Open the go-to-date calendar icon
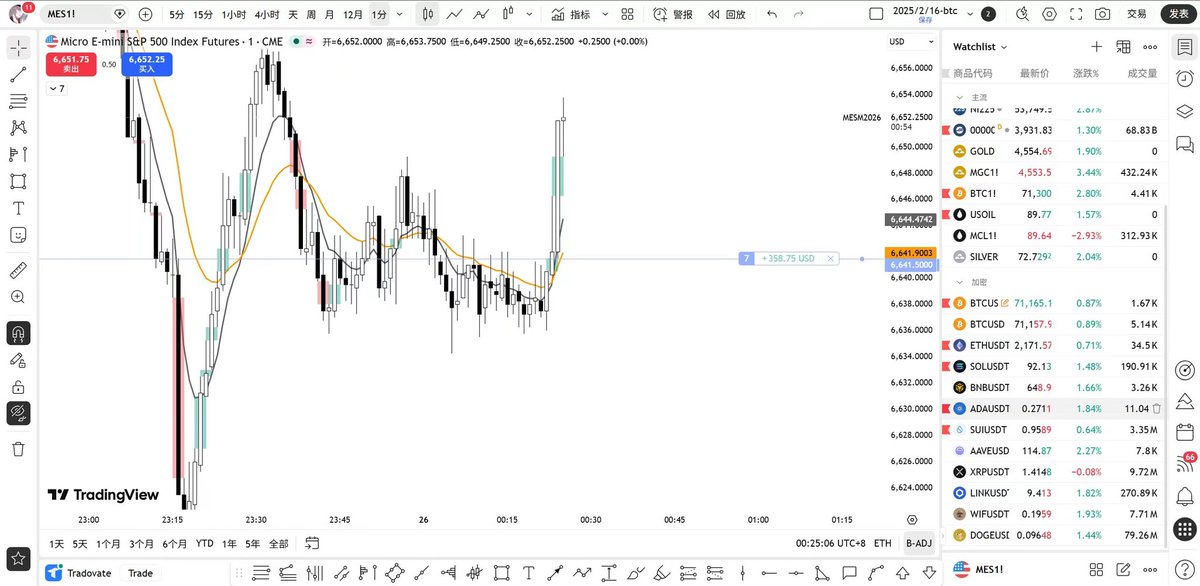 pos(312,543)
